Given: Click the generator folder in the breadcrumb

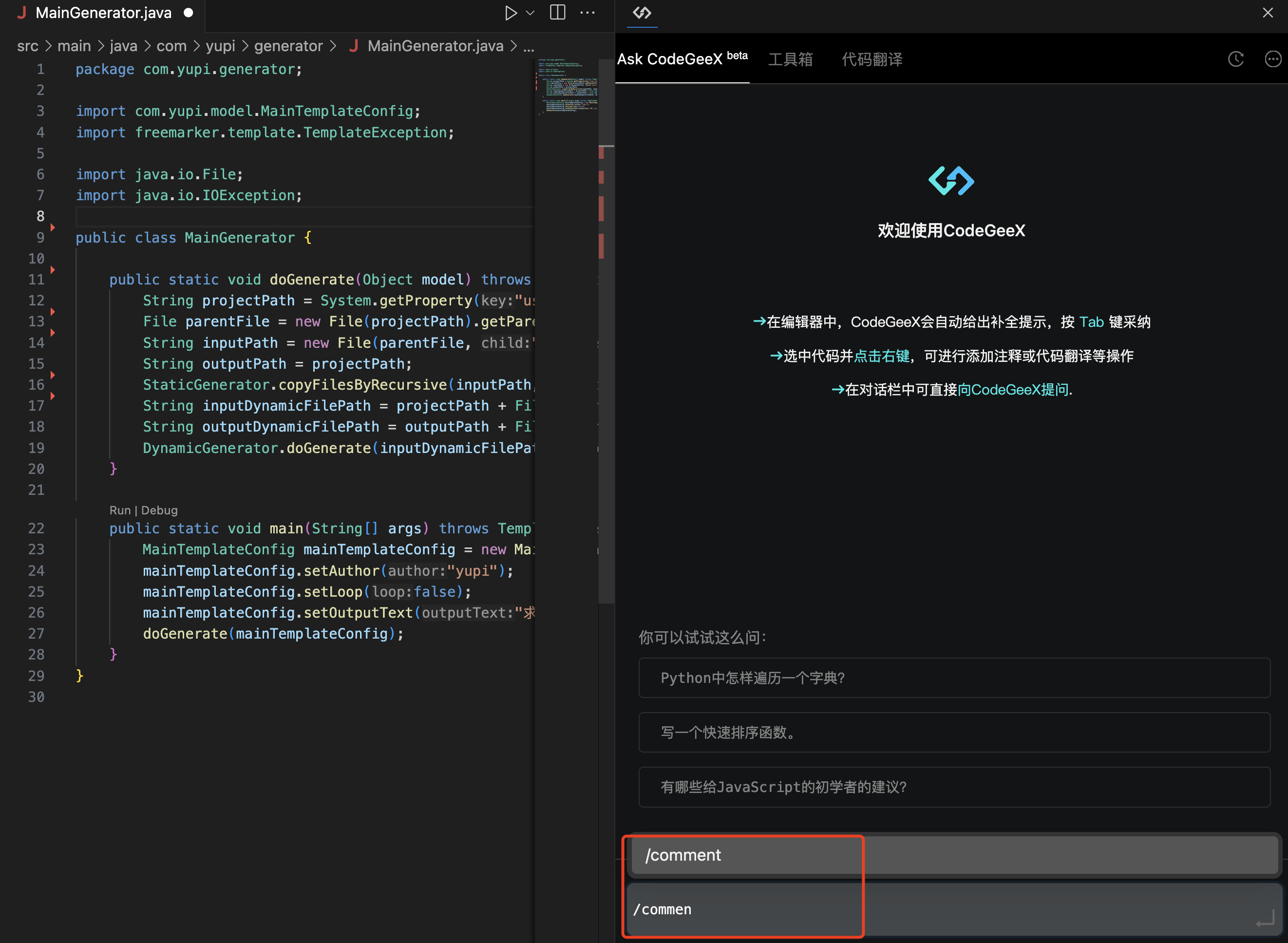Looking at the screenshot, I should 288,46.
